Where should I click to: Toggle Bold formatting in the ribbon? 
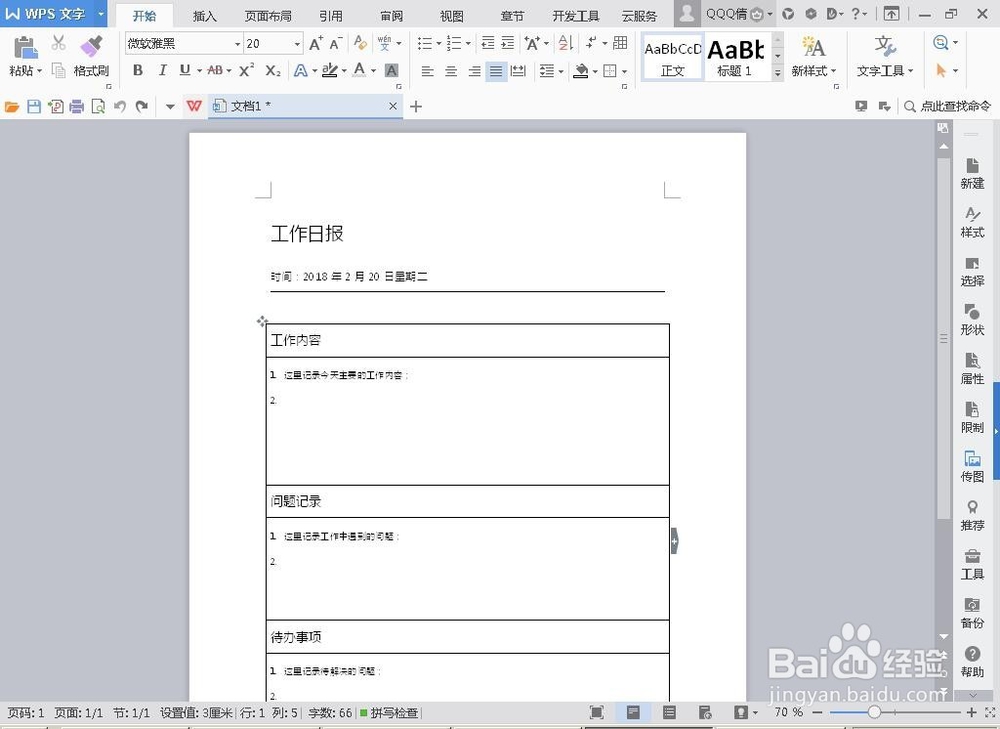coord(139,71)
